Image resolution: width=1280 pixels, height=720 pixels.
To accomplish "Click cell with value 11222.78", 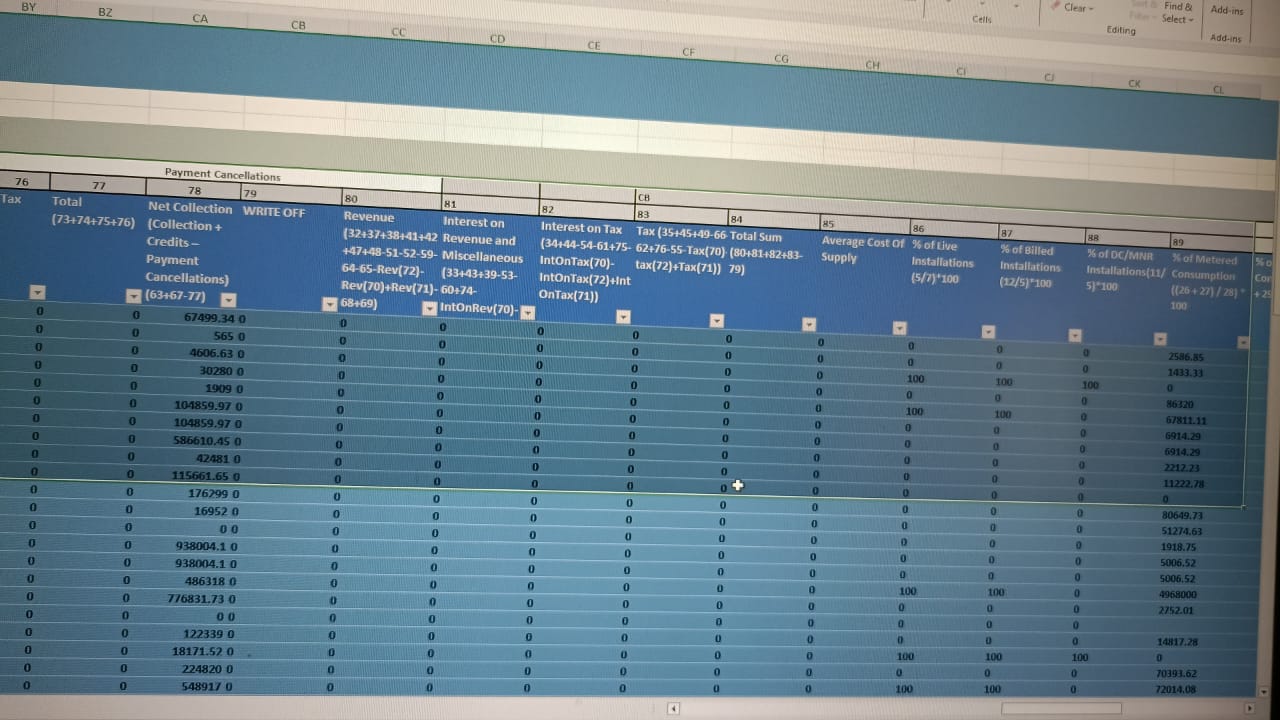I will (x=1184, y=484).
